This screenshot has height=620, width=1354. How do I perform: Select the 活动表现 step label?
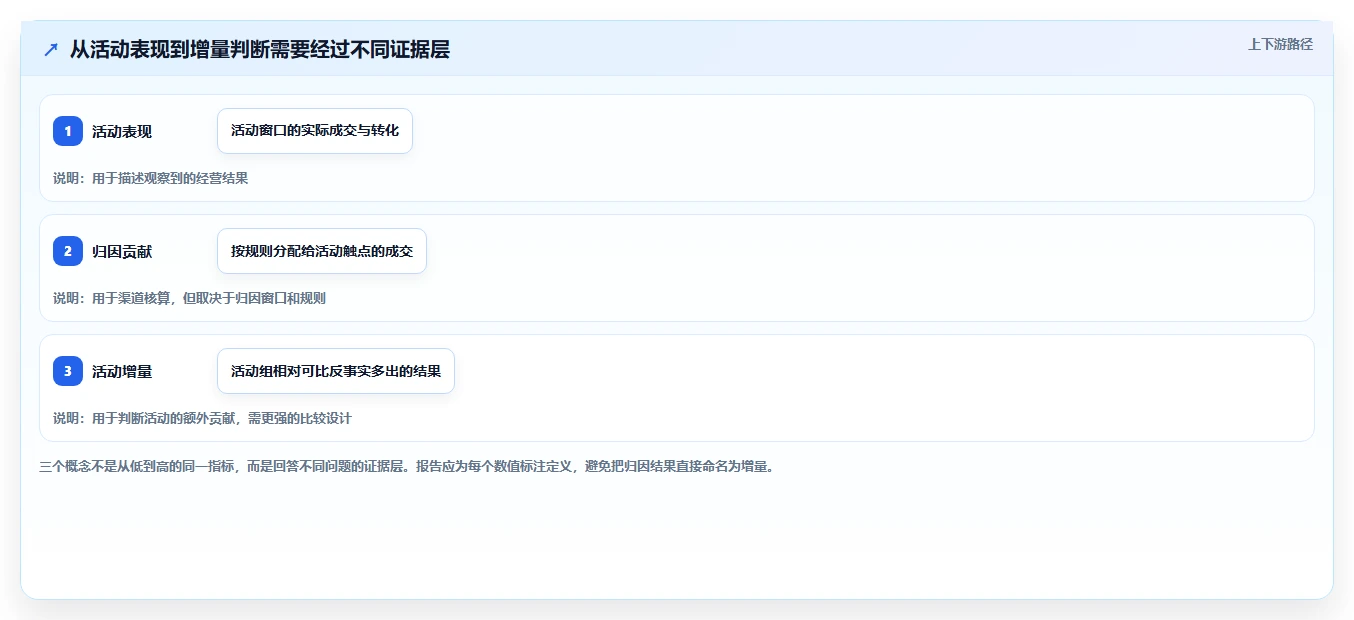point(122,132)
